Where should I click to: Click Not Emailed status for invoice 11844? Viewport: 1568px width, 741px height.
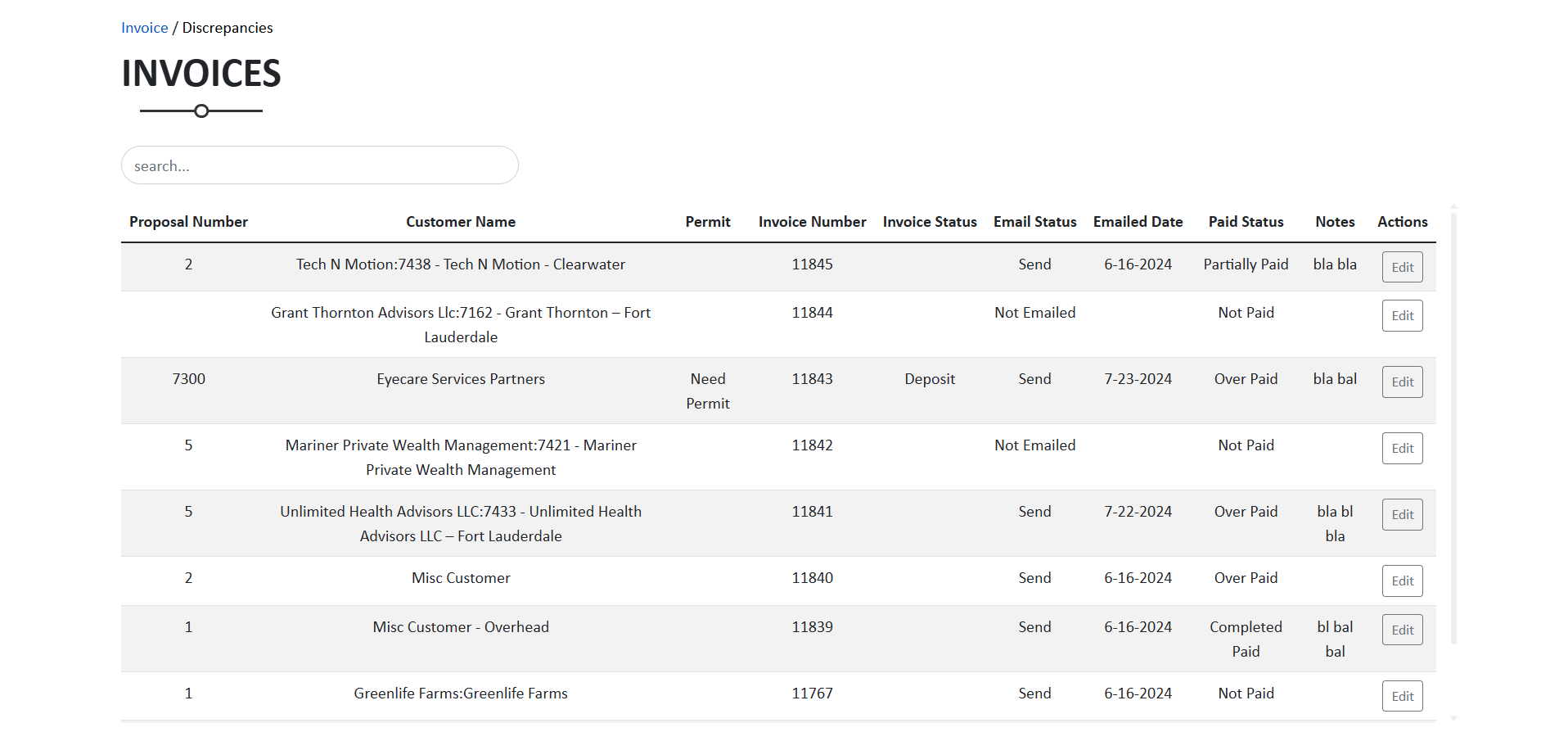1034,313
